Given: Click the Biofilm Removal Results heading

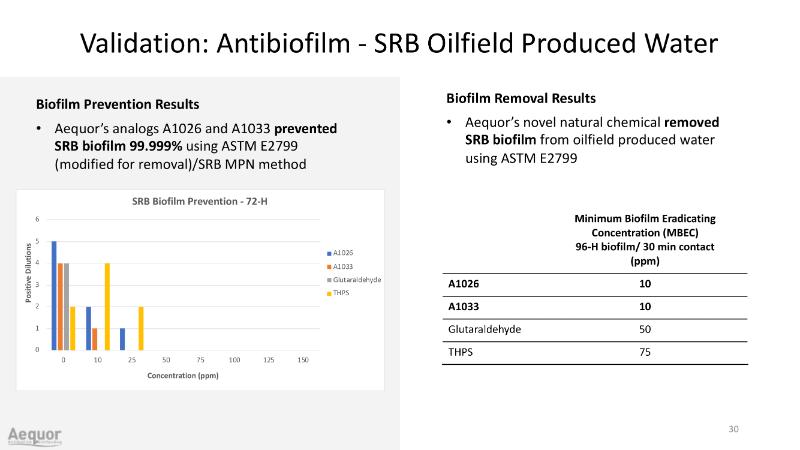Looking at the screenshot, I should (x=521, y=98).
